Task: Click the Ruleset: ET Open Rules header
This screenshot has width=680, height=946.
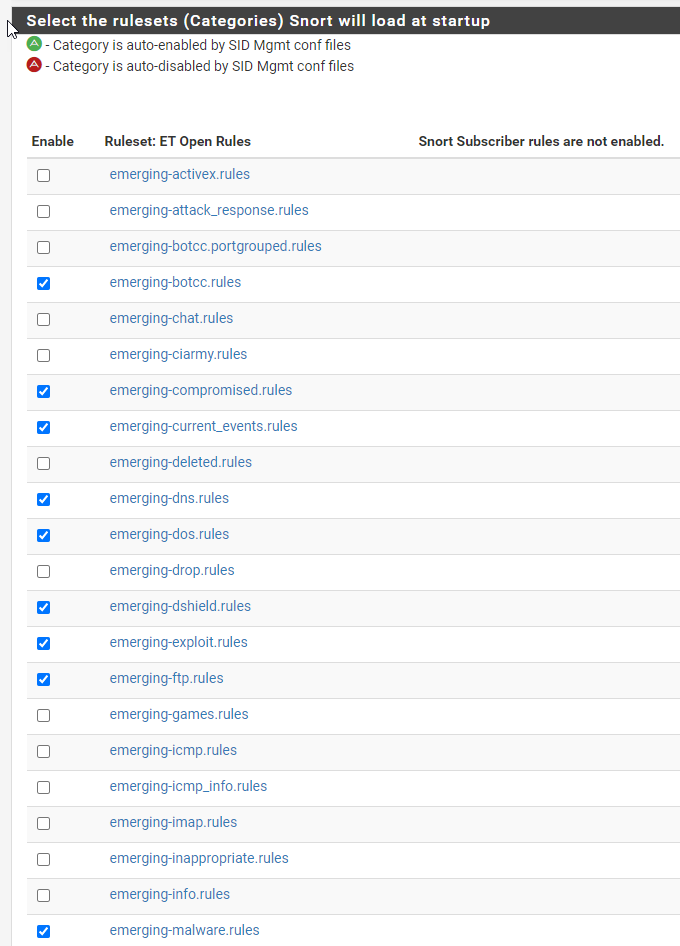Action: click(x=177, y=141)
